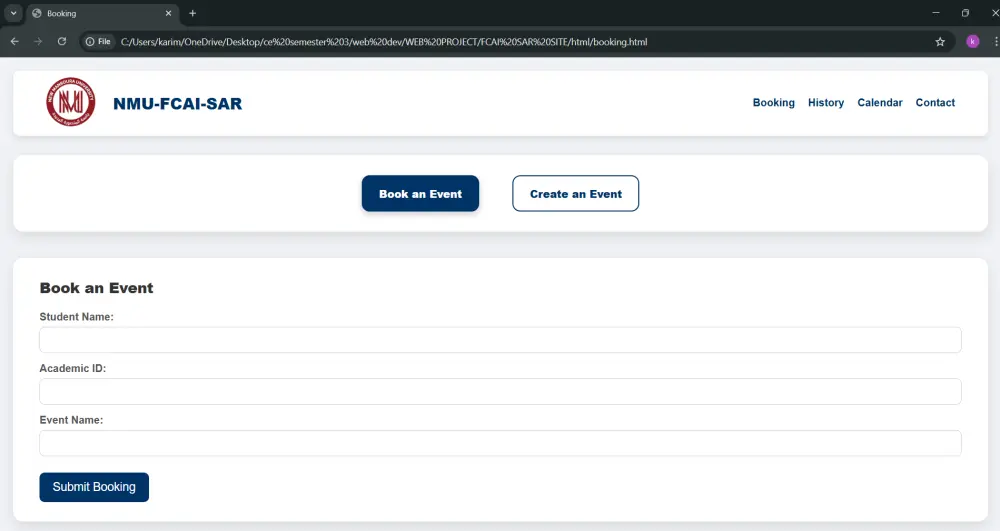This screenshot has height=531, width=1000.
Task: Click the NMU-FCAI-SAR site title
Action: [x=177, y=103]
